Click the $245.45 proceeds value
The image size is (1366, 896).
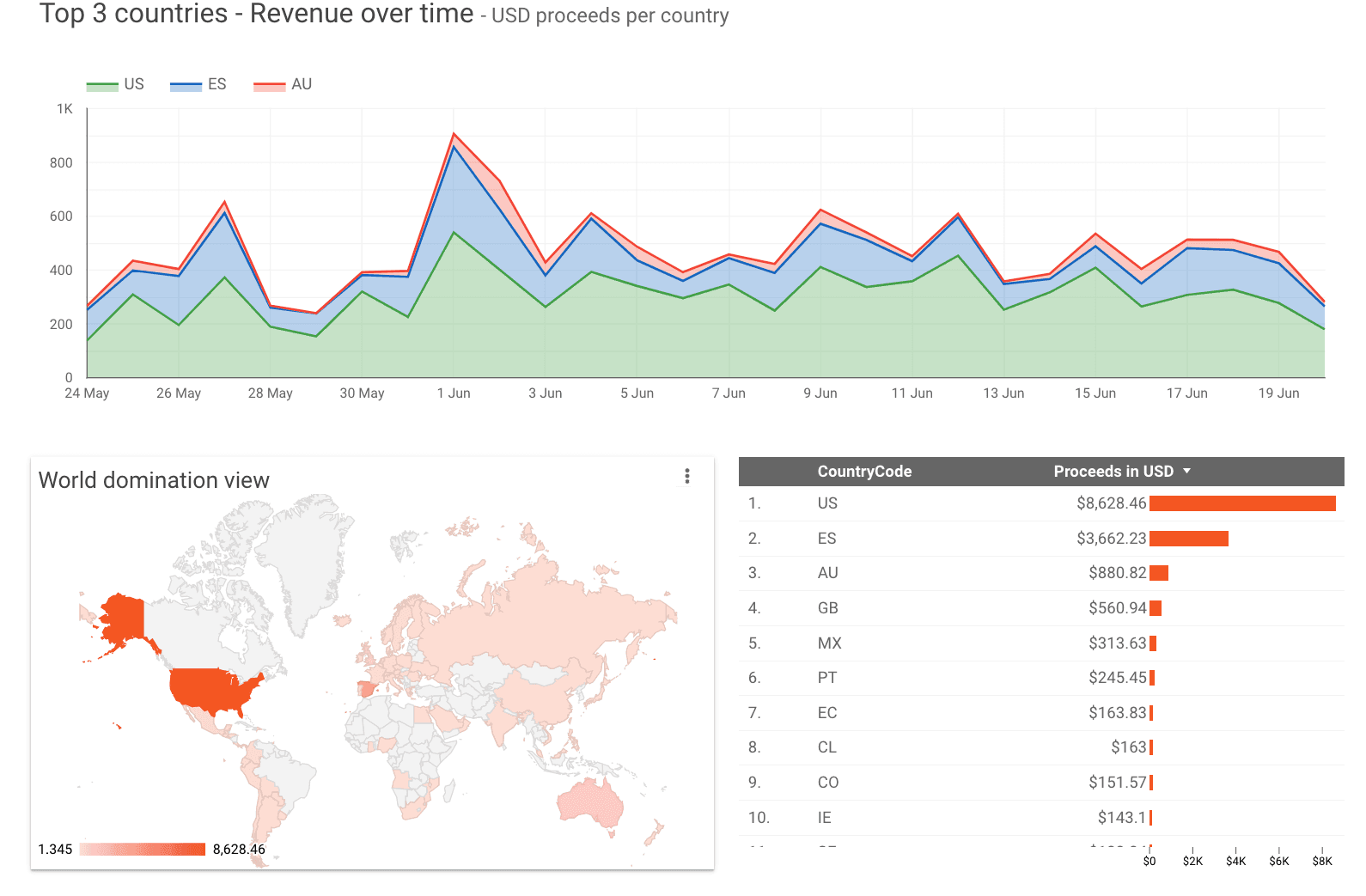pyautogui.click(x=1117, y=678)
